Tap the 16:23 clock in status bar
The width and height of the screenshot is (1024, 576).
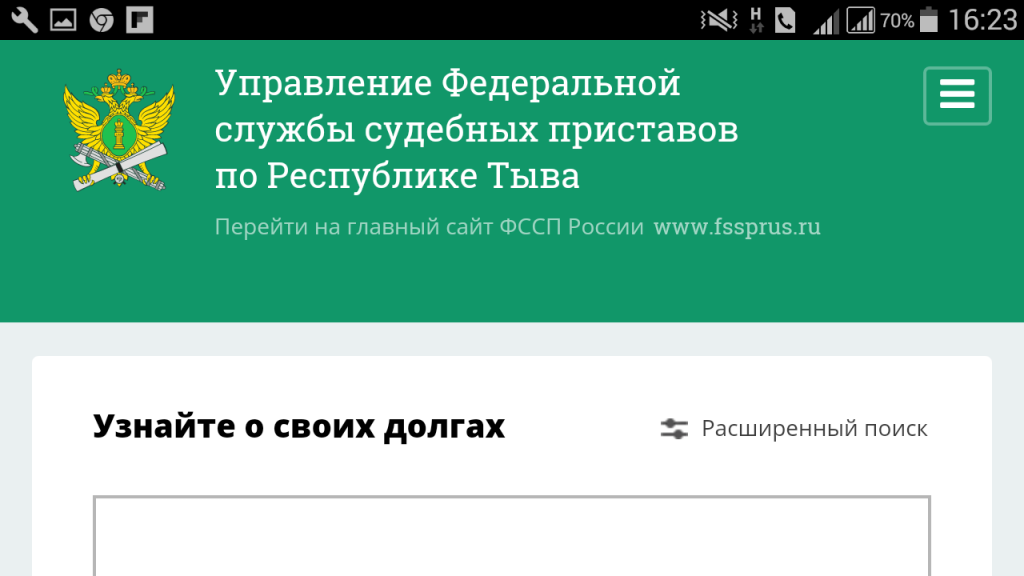(983, 20)
